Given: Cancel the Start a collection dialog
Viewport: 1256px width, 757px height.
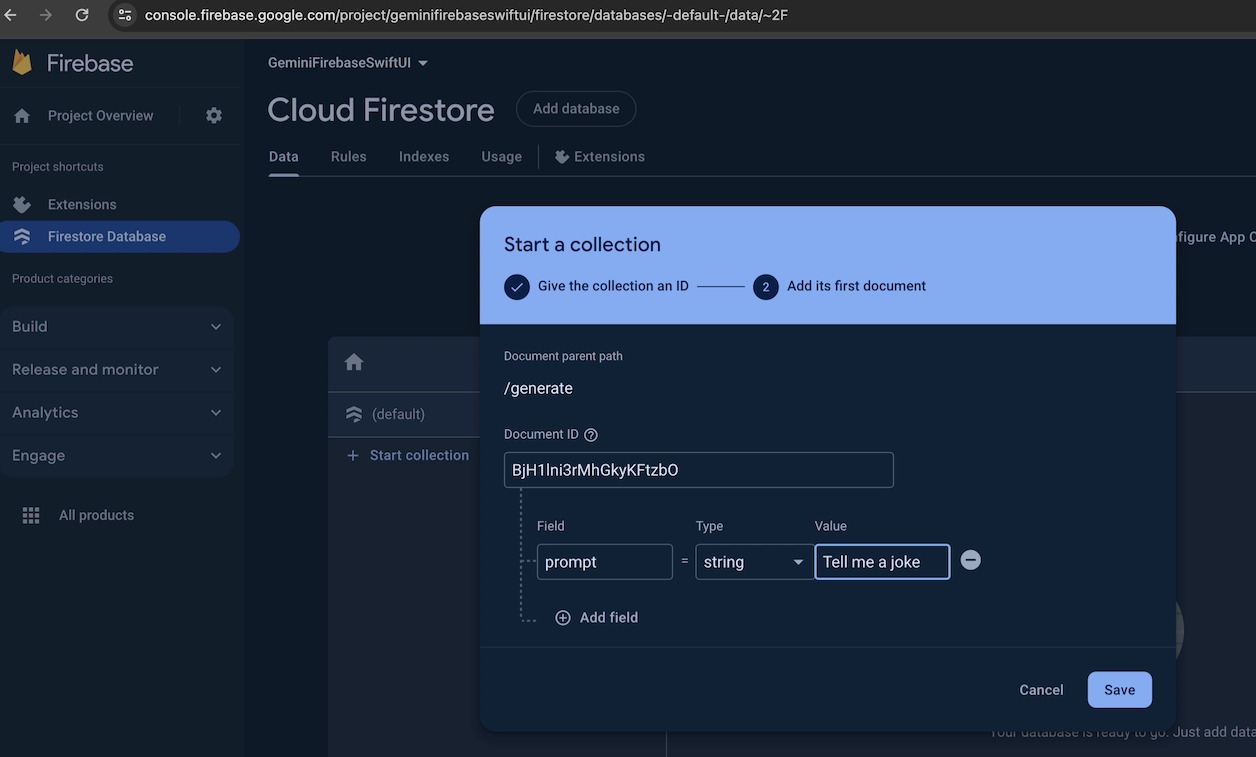Looking at the screenshot, I should tap(1041, 690).
